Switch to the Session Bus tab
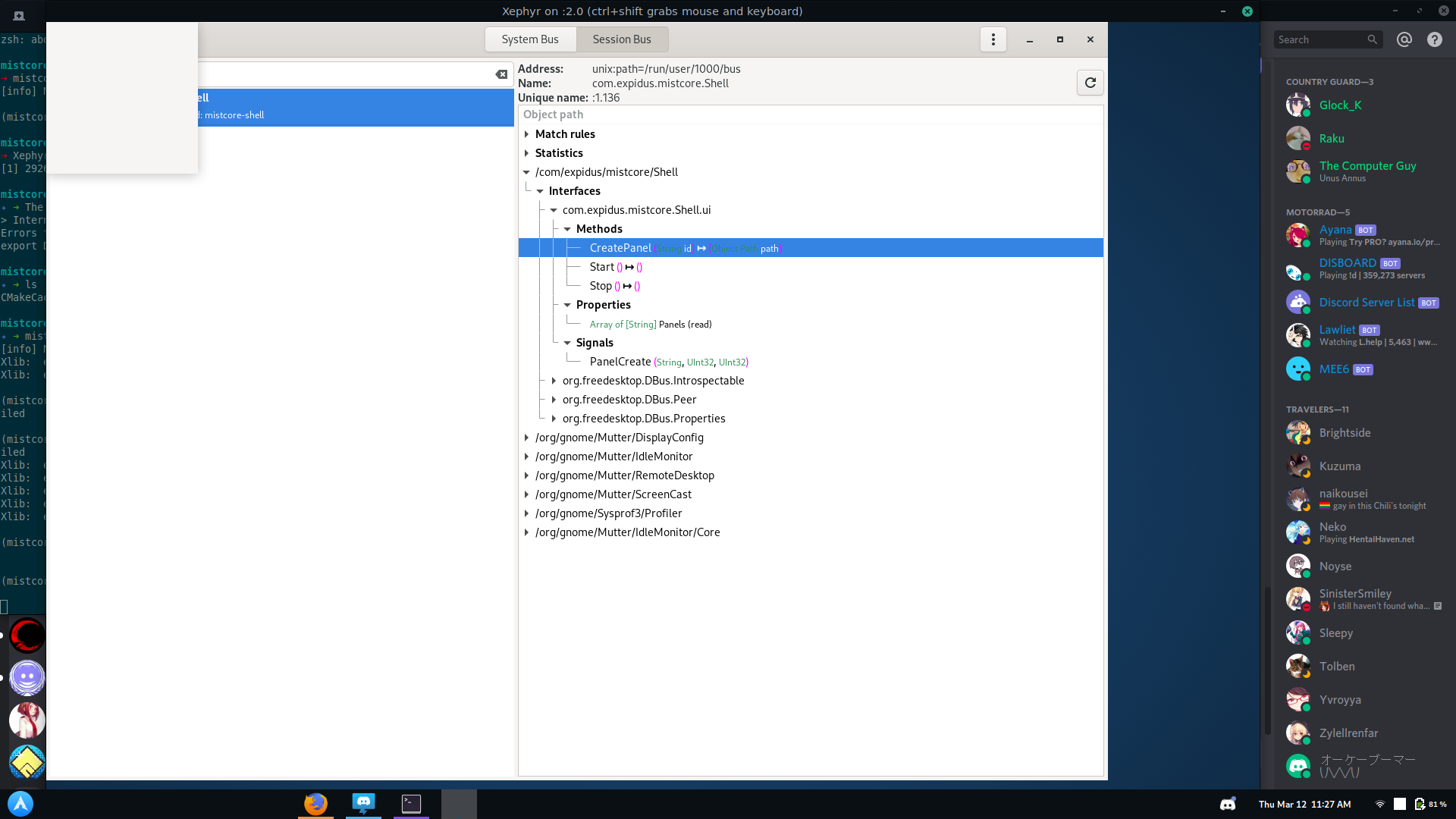 coord(621,39)
